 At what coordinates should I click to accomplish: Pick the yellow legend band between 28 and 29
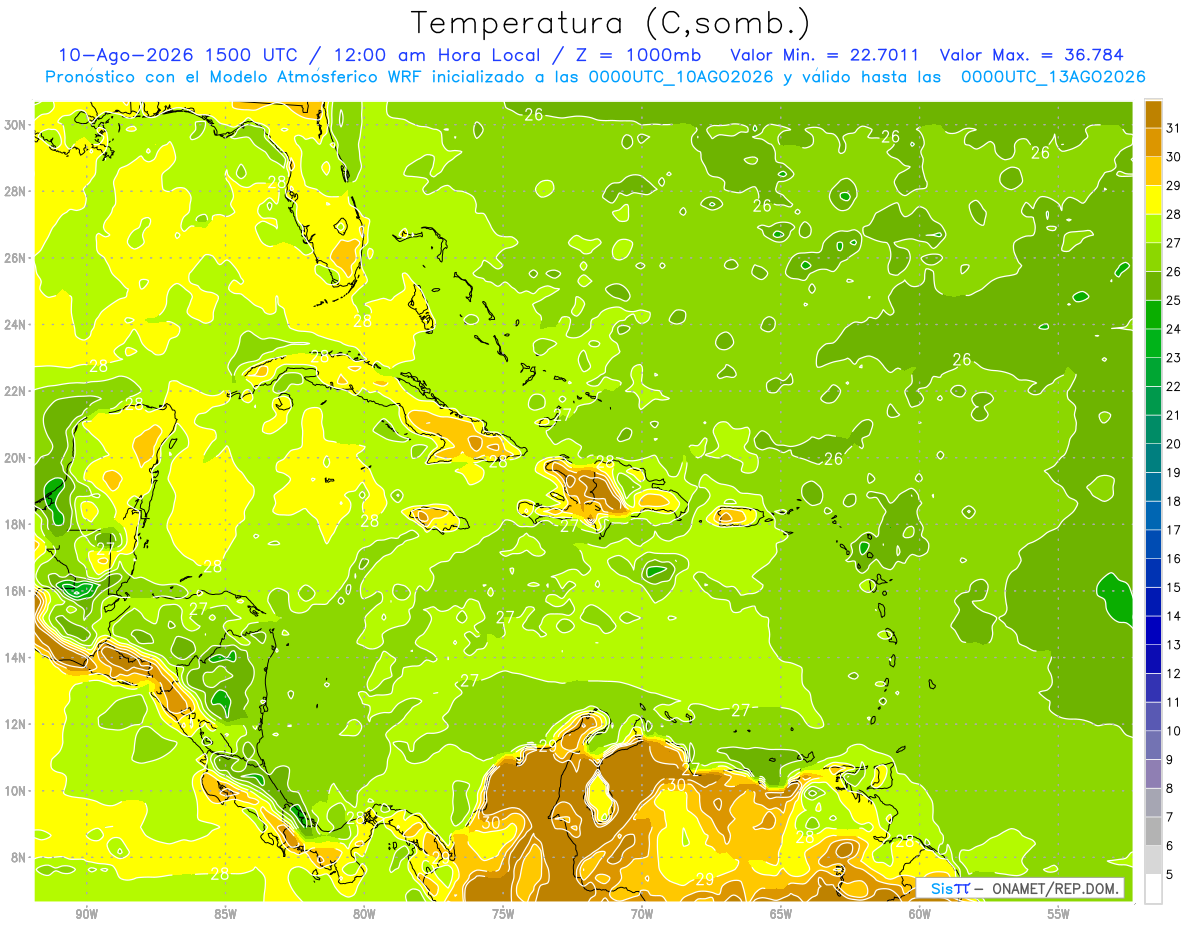coord(1153,201)
